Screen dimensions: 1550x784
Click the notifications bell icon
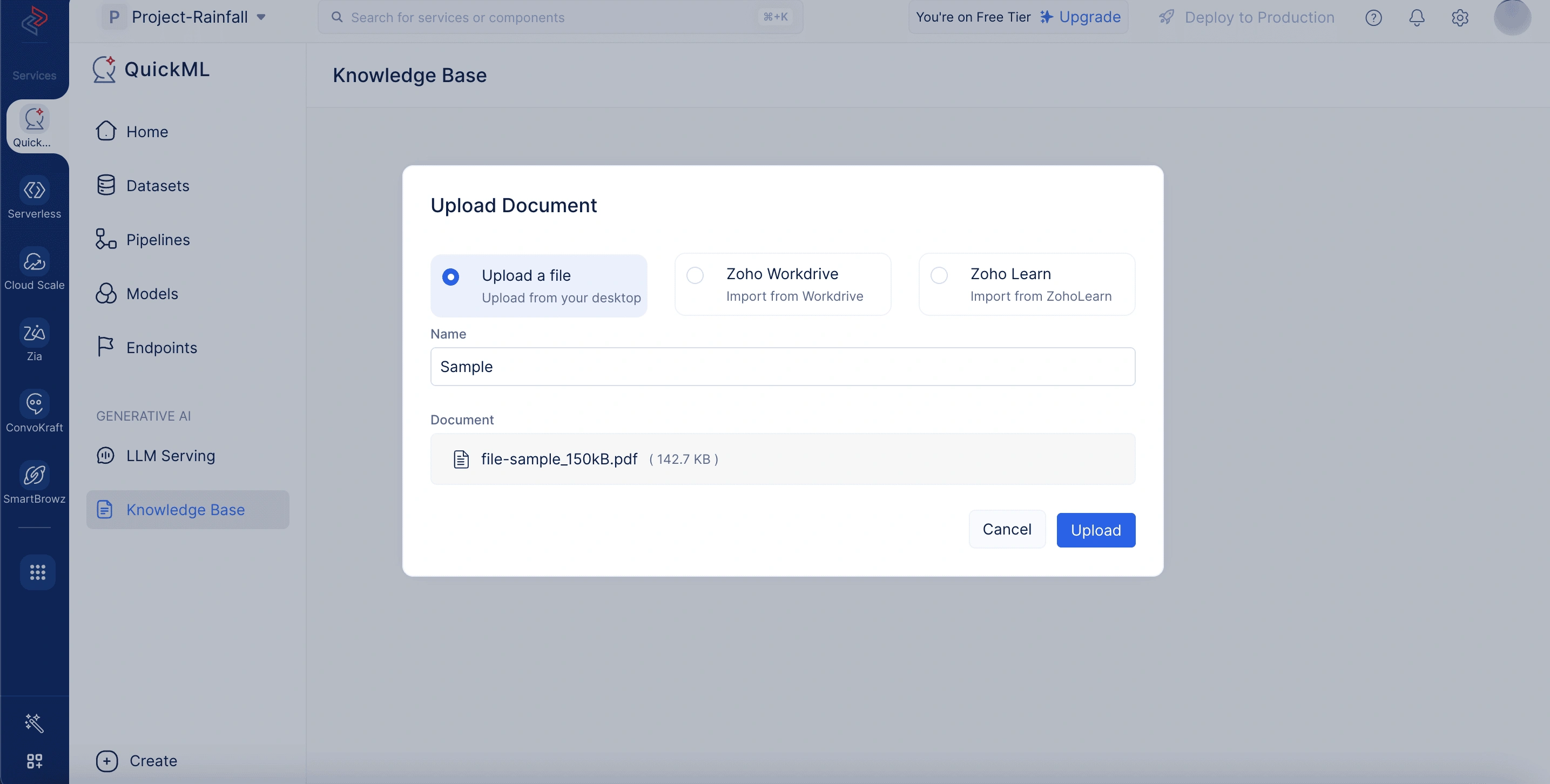click(x=1417, y=17)
